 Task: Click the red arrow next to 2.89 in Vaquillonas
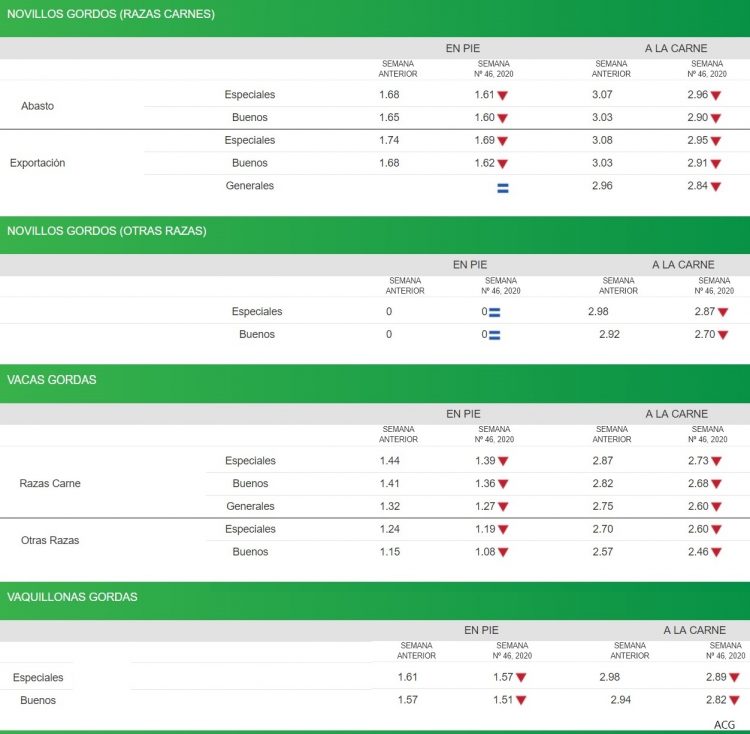point(734,678)
